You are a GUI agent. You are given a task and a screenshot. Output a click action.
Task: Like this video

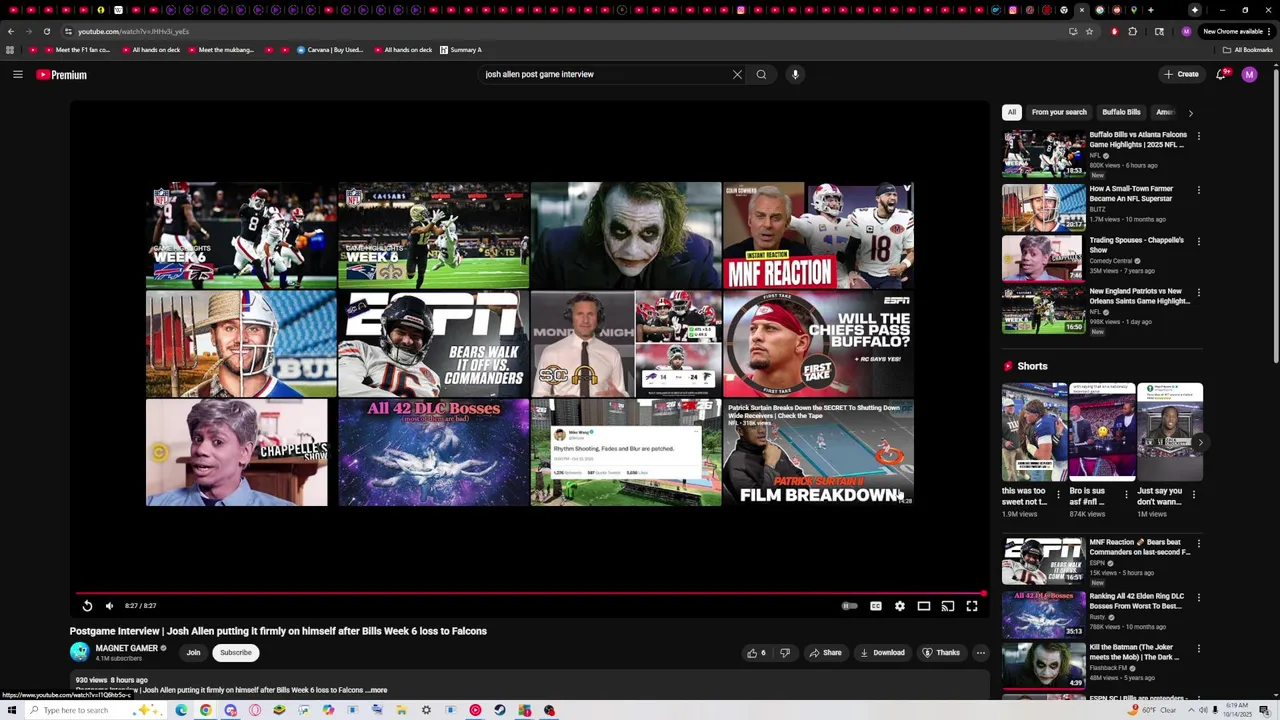click(x=756, y=653)
